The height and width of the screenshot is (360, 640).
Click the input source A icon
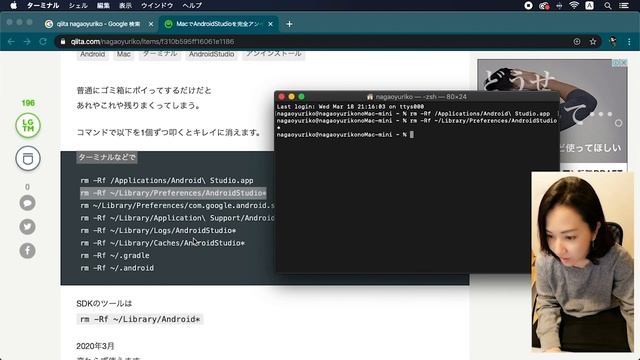tap(589, 5)
